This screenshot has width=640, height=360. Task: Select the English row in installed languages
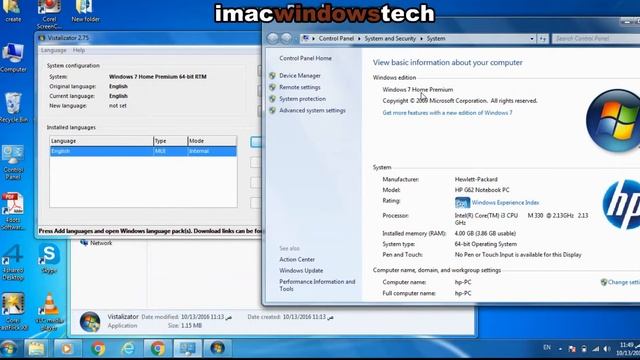tap(143, 151)
